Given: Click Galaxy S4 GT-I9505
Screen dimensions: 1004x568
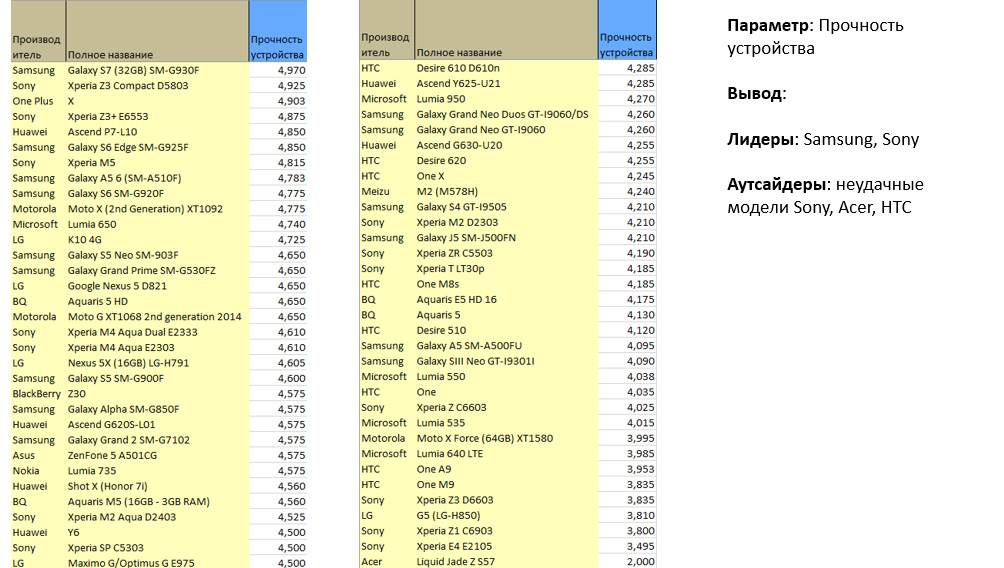Looking at the screenshot, I should click(461, 207).
